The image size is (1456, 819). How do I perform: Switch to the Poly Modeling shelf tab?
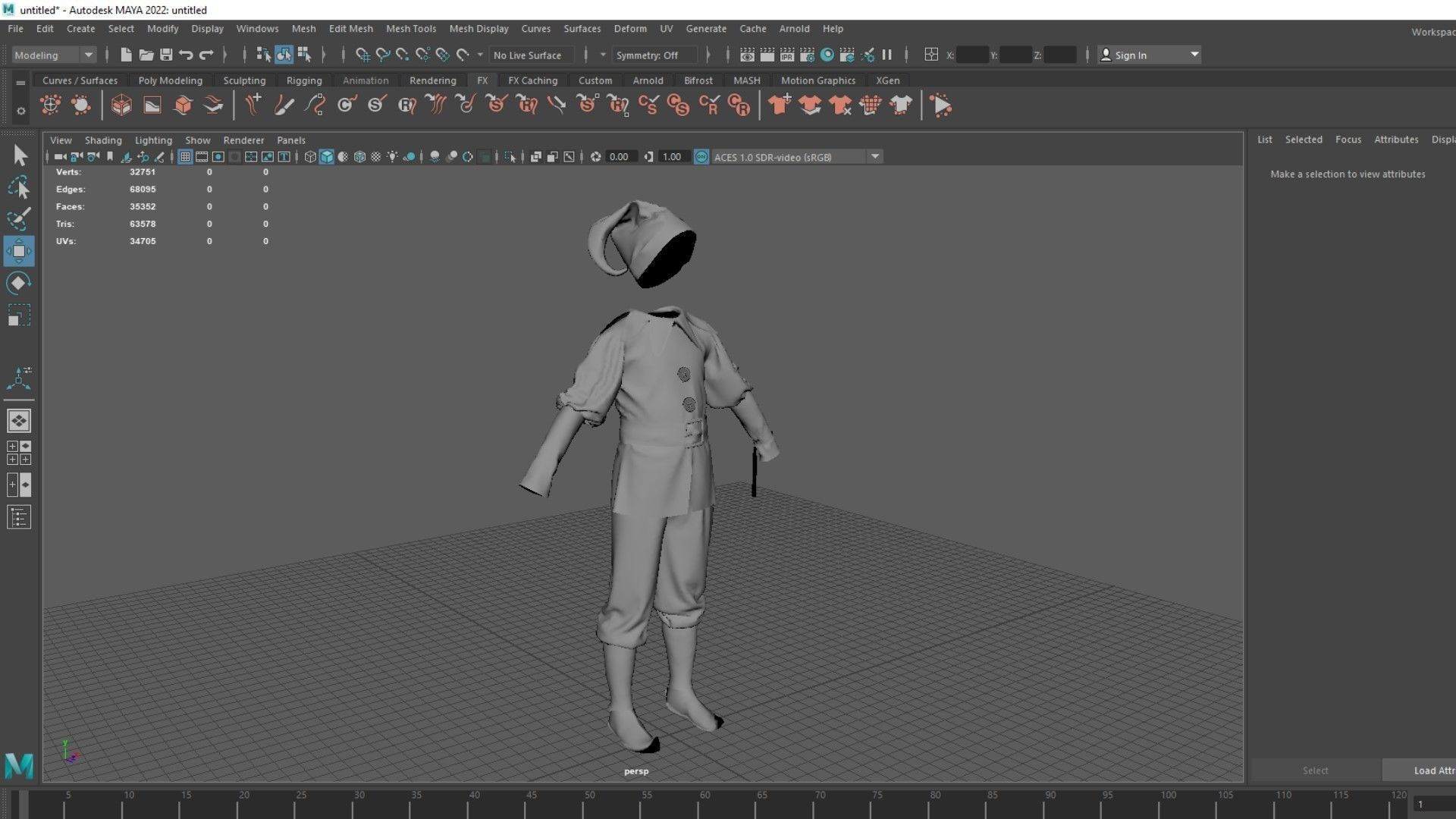point(170,80)
